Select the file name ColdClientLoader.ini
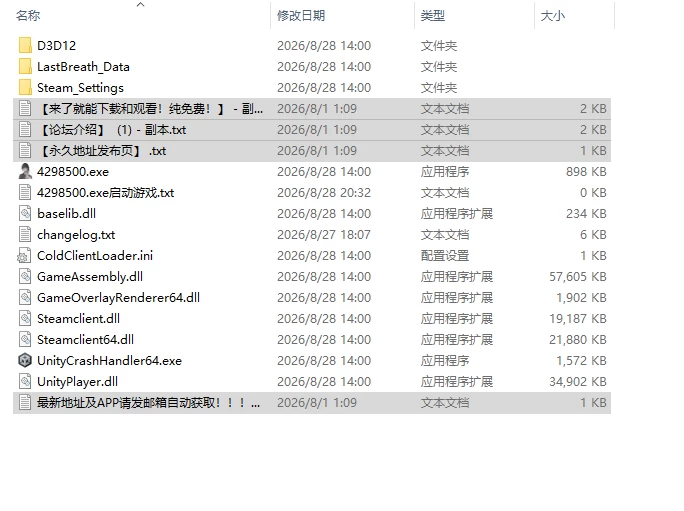This screenshot has height=511, width=684. point(95,255)
